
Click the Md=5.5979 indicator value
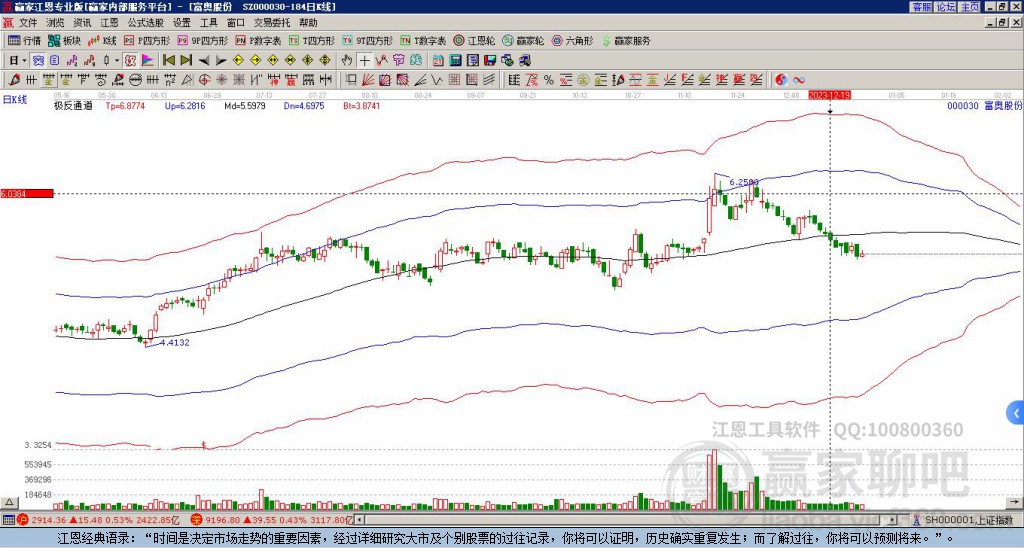[x=245, y=105]
